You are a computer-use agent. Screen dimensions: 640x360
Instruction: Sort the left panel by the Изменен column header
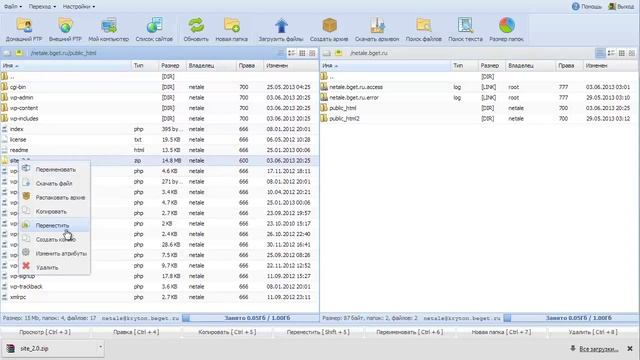click(291, 65)
